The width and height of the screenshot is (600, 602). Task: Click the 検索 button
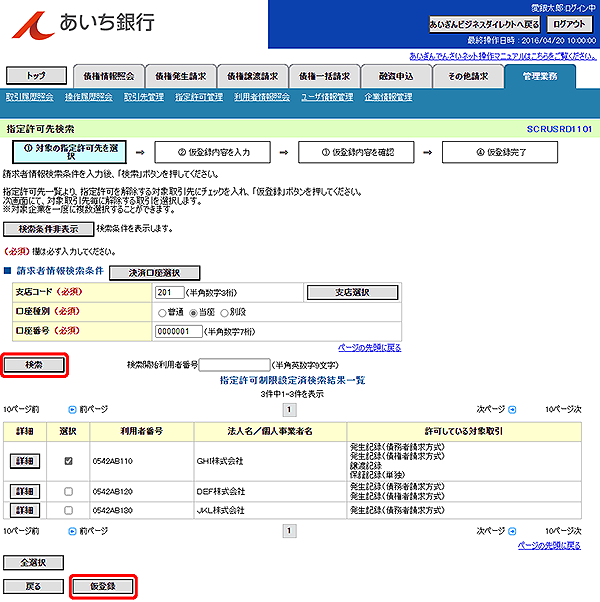[34, 365]
